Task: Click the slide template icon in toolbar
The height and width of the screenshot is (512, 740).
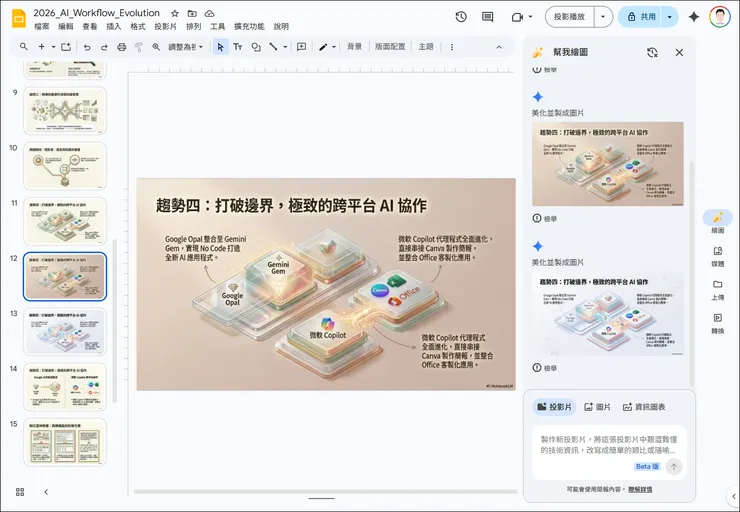Action: (66, 47)
